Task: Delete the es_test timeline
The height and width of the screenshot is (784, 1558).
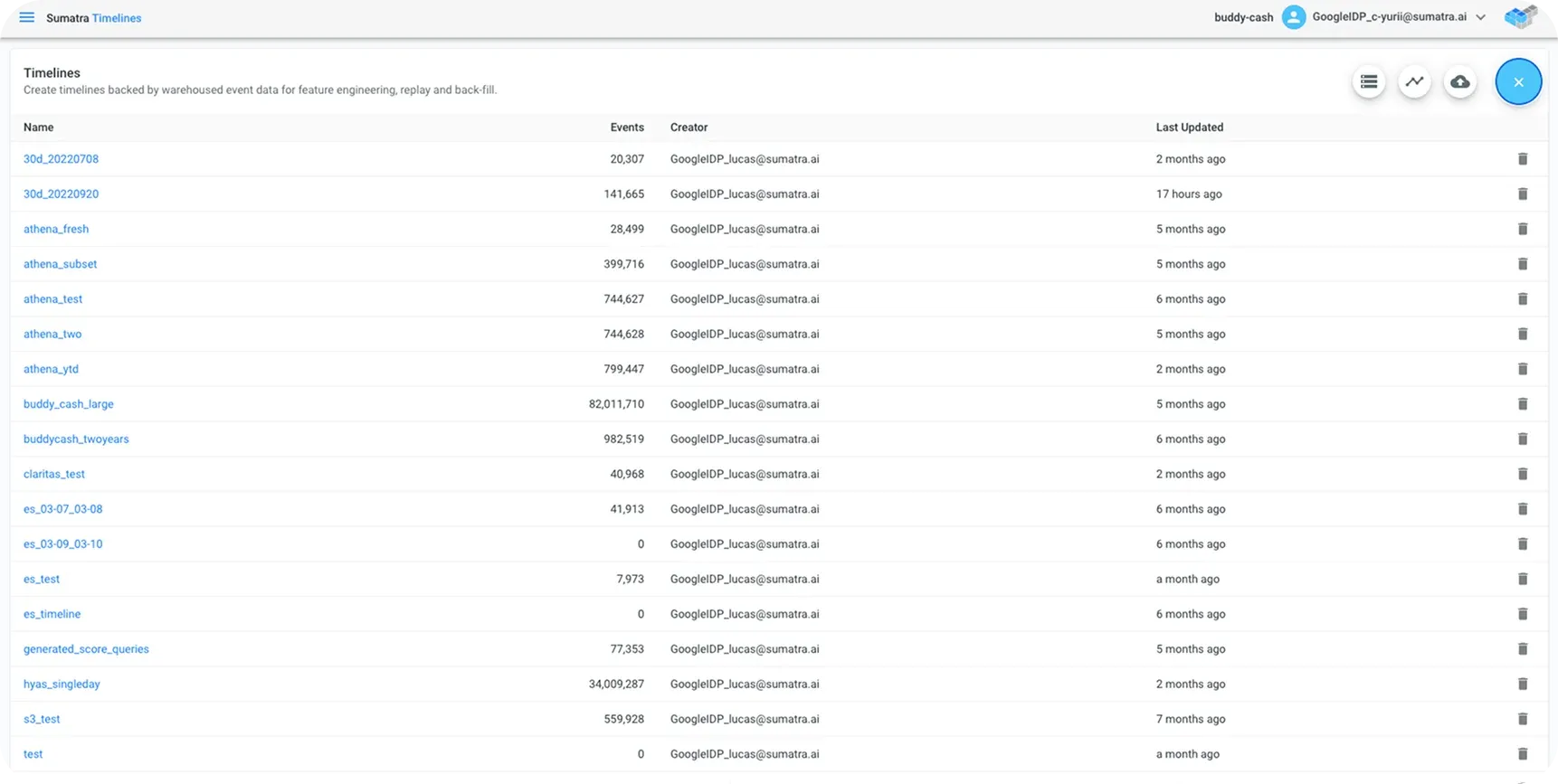Action: point(1522,580)
